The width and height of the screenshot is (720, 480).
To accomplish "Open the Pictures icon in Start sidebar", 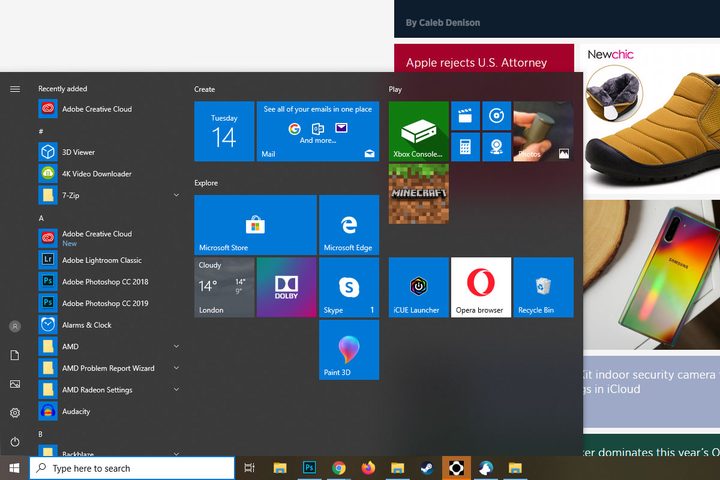I will pos(15,384).
